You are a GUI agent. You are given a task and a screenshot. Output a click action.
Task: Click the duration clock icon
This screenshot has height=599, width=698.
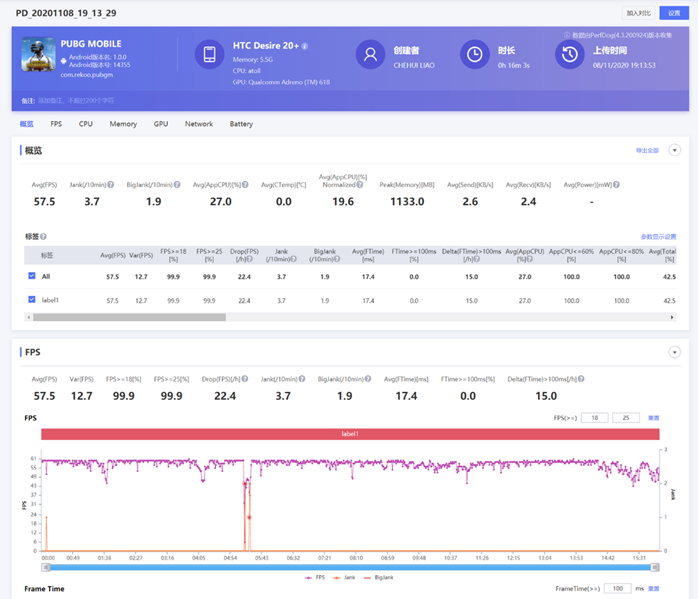coord(474,54)
